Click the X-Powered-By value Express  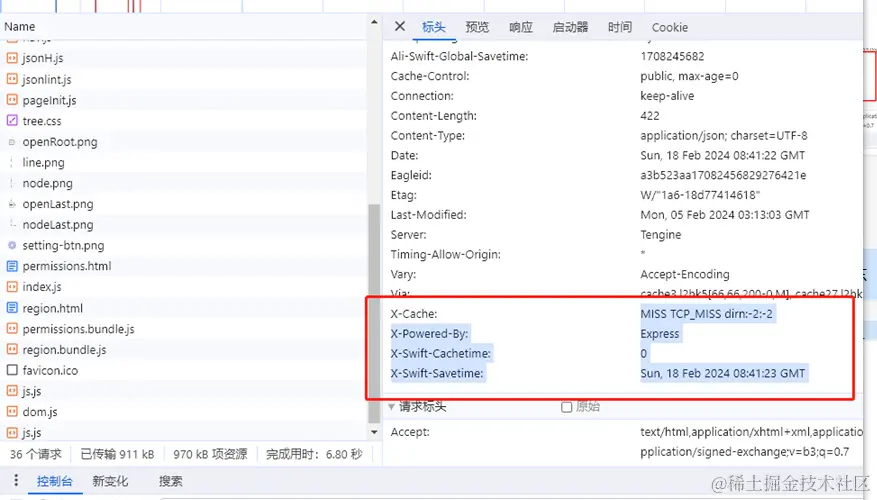(x=660, y=334)
